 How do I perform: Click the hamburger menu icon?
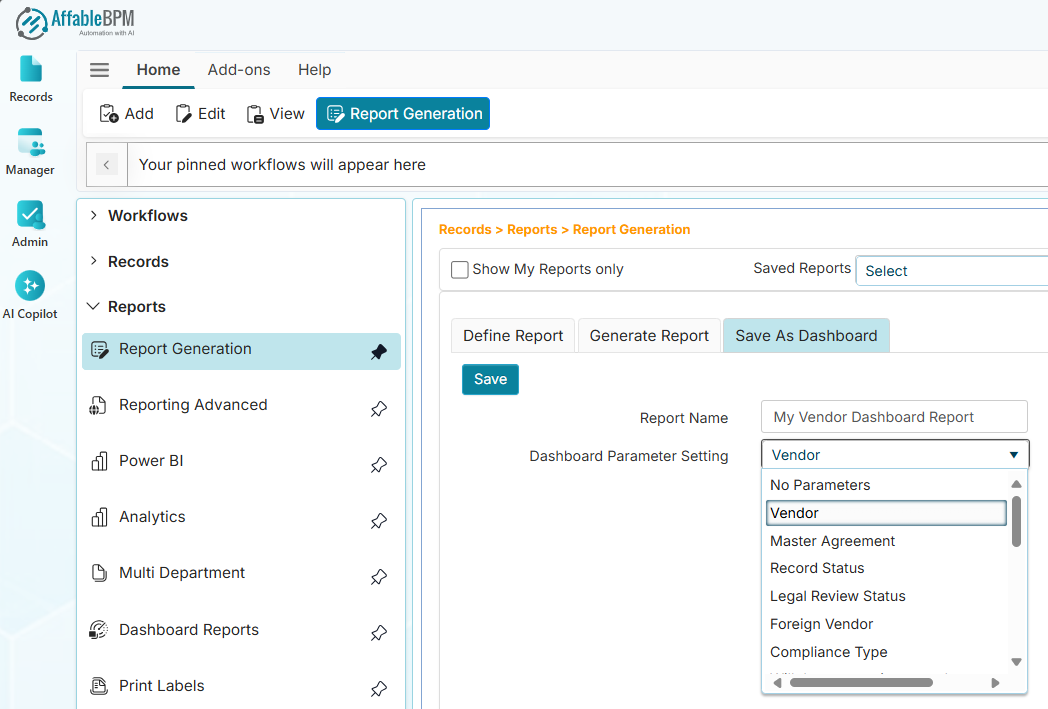[99, 70]
